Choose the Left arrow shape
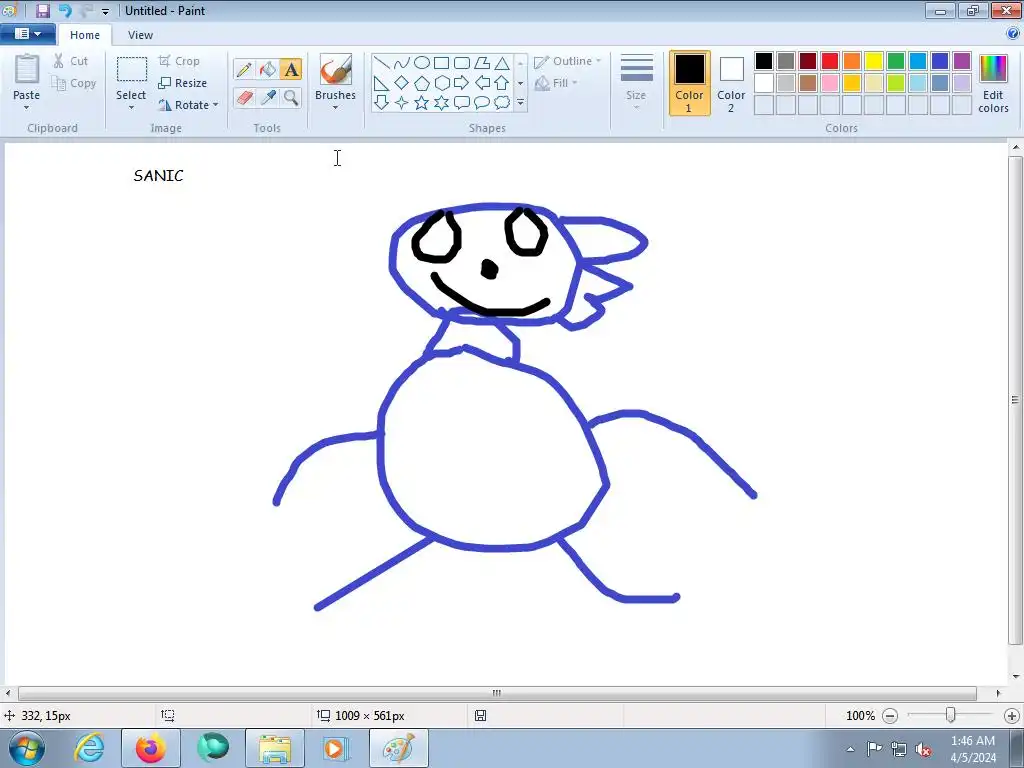The height and width of the screenshot is (768, 1024). coord(482,83)
